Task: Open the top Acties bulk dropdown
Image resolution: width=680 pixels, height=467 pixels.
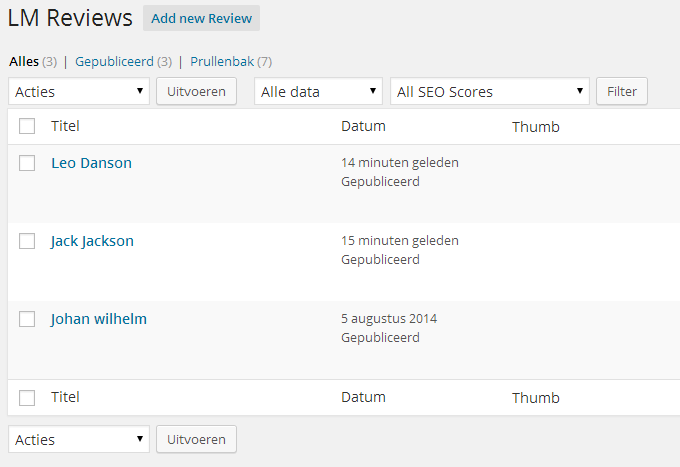Action: pos(79,91)
